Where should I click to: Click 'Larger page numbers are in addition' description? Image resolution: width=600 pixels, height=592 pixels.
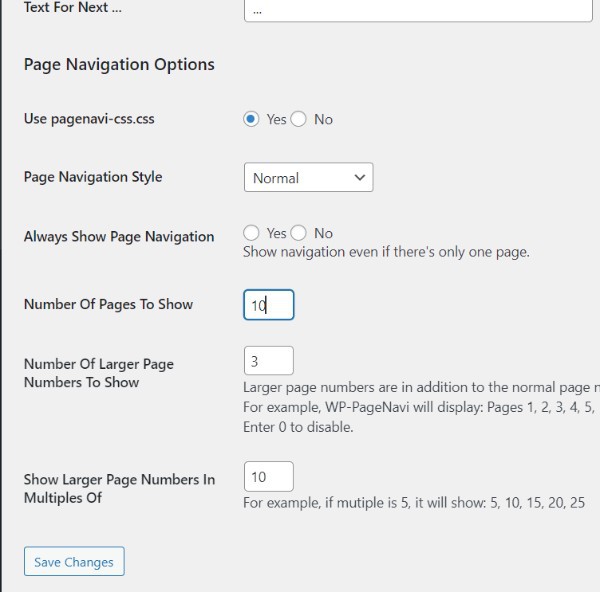[x=421, y=387]
